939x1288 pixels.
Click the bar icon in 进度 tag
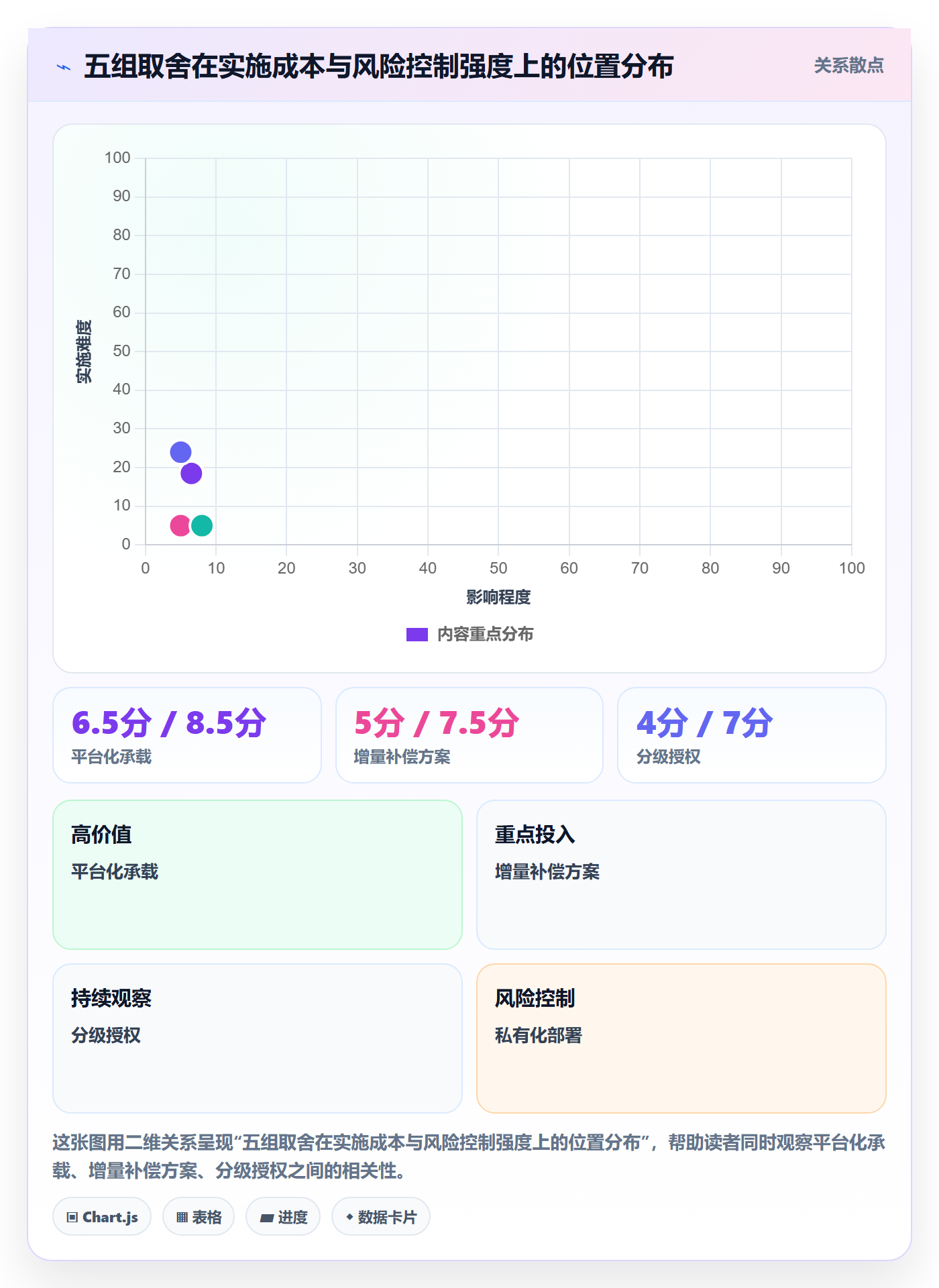click(x=266, y=1218)
